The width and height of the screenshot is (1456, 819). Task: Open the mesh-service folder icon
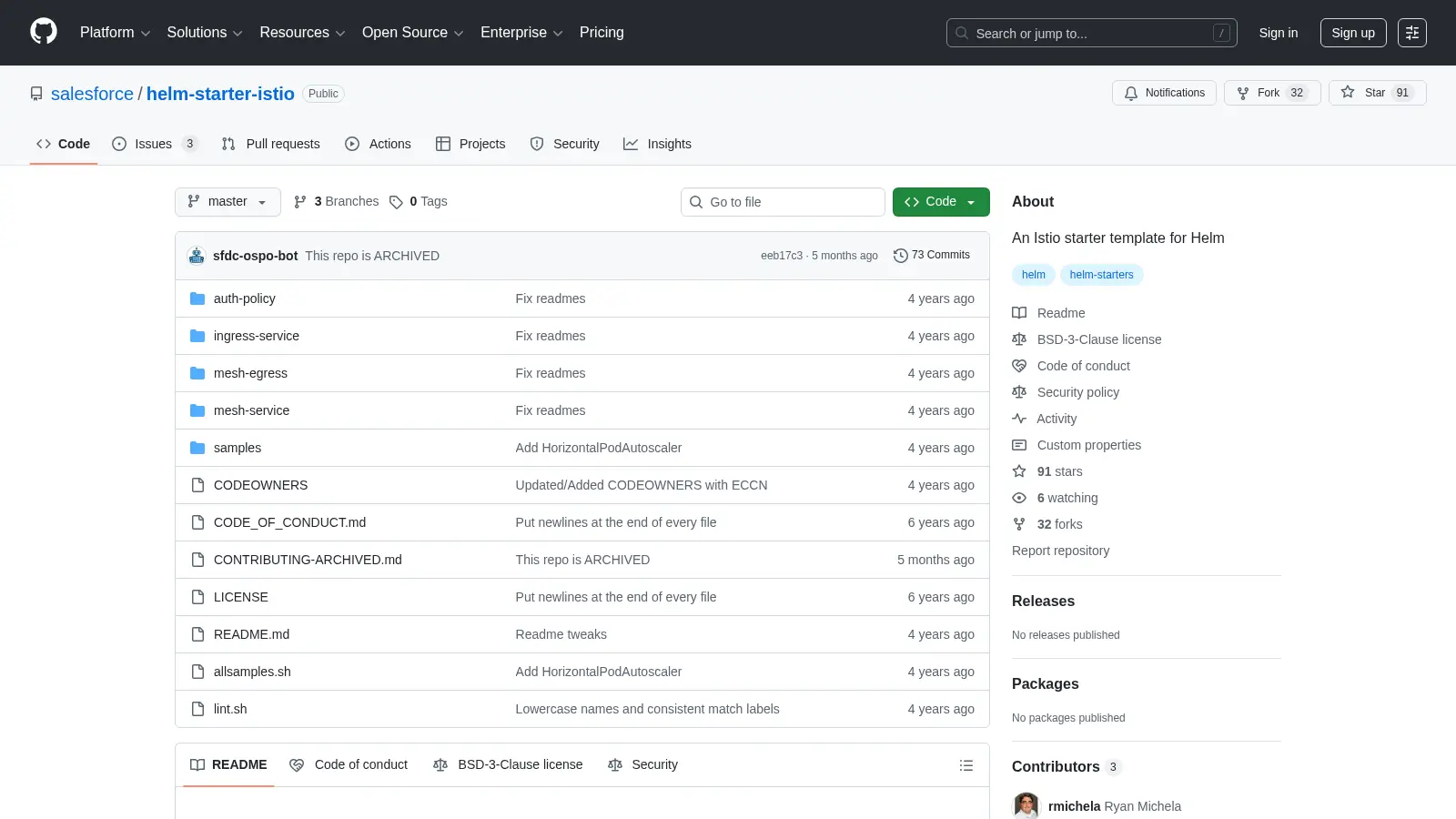[197, 410]
